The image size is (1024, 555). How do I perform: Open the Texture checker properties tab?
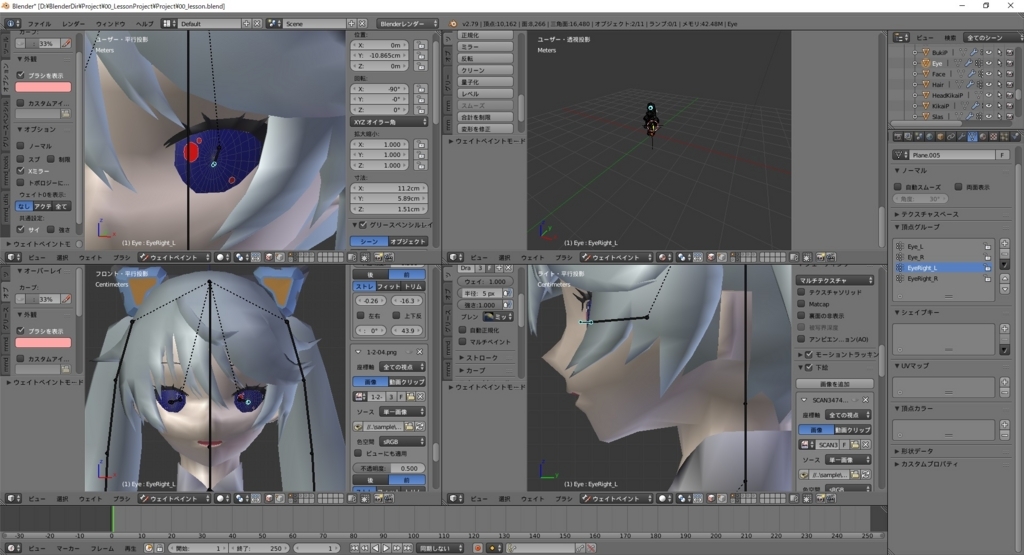coord(994,136)
